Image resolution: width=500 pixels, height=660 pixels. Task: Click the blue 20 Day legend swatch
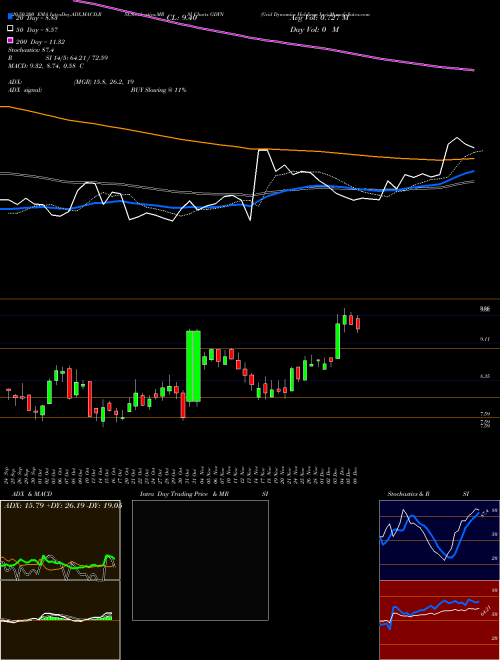10,17
